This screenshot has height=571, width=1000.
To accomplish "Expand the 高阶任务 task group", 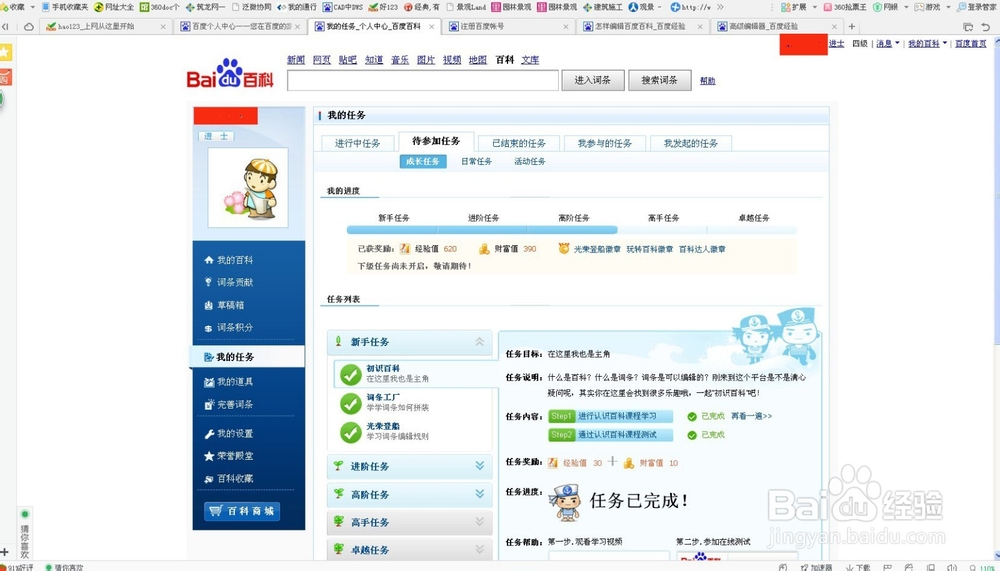I will [x=480, y=494].
